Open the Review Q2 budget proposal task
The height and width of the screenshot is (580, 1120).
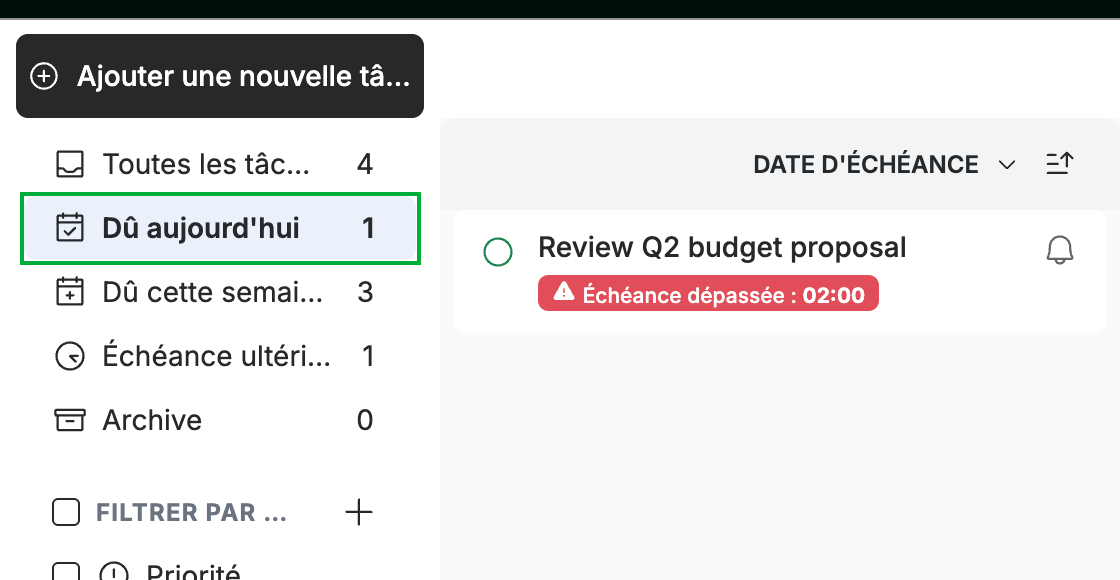click(722, 247)
